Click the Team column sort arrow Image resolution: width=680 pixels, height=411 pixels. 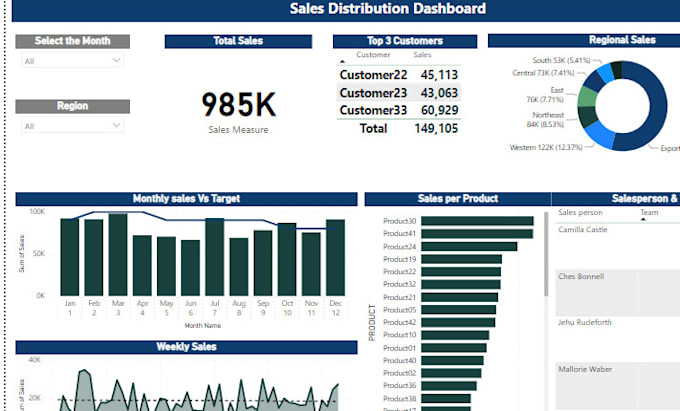coord(643,219)
